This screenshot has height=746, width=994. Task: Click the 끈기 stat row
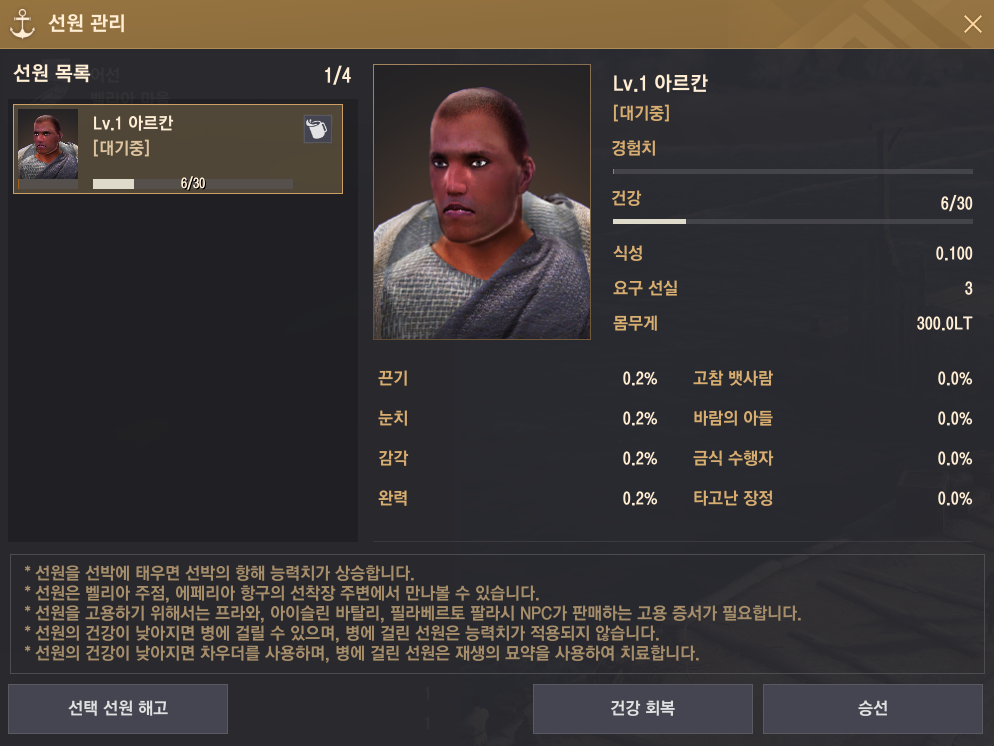click(x=517, y=378)
